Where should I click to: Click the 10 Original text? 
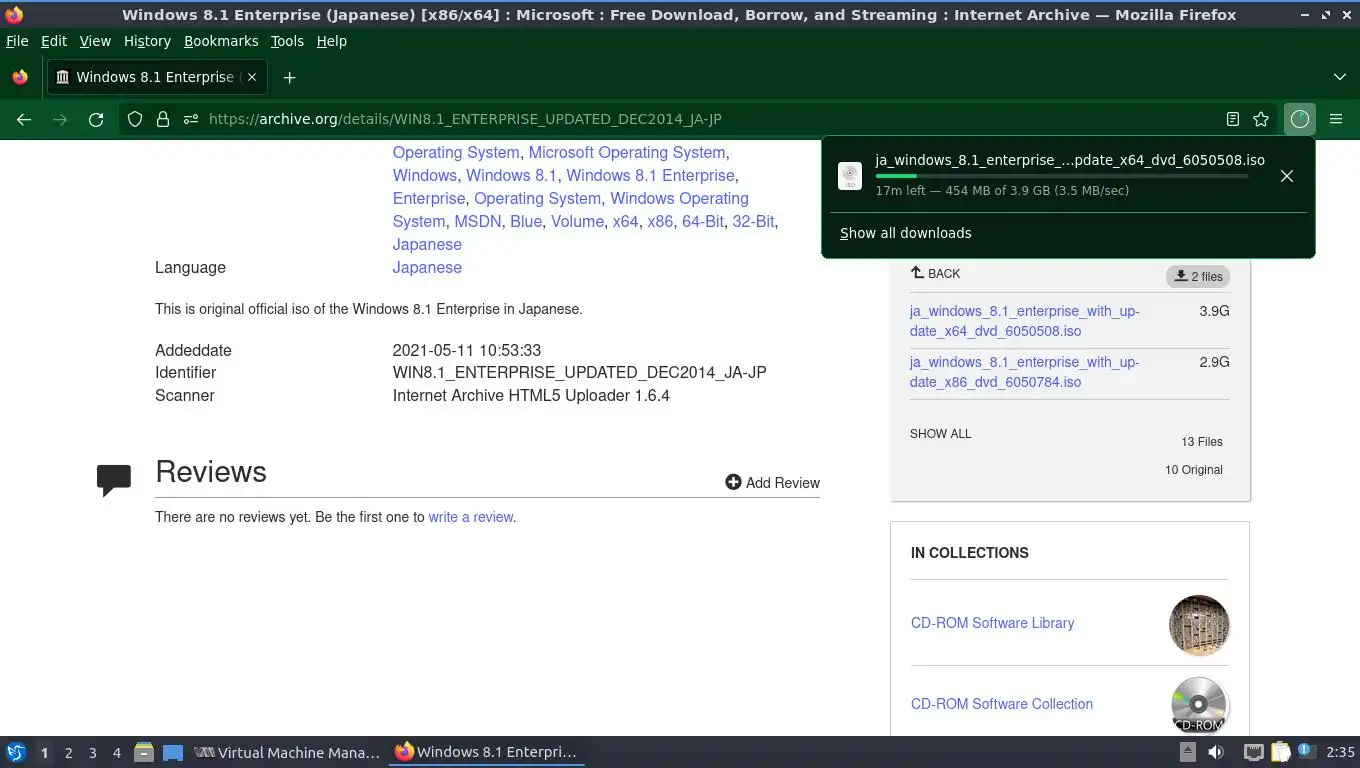(1194, 470)
